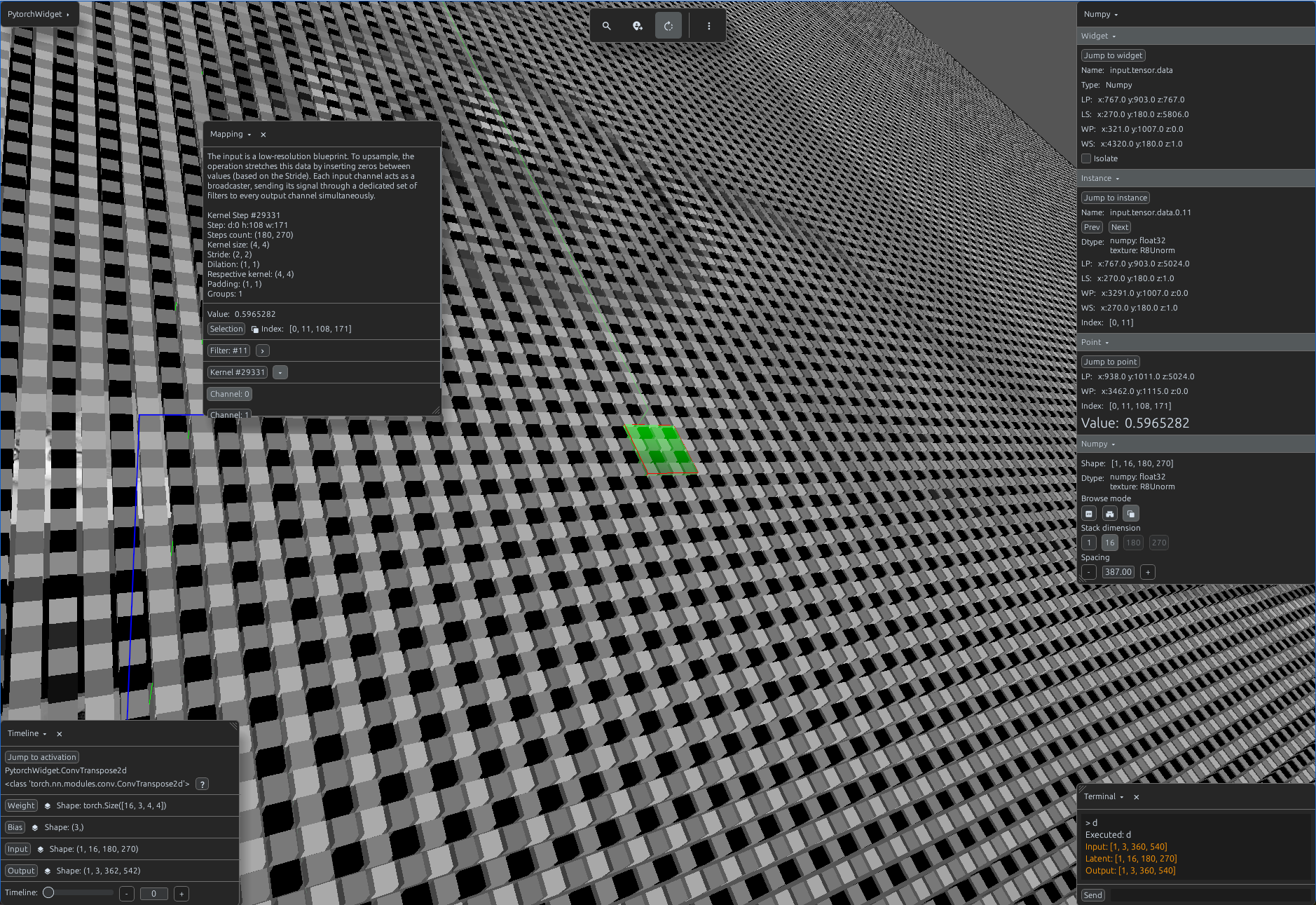Collapse the Instance section
The width and height of the screenshot is (1316, 905).
pyautogui.click(x=1101, y=179)
